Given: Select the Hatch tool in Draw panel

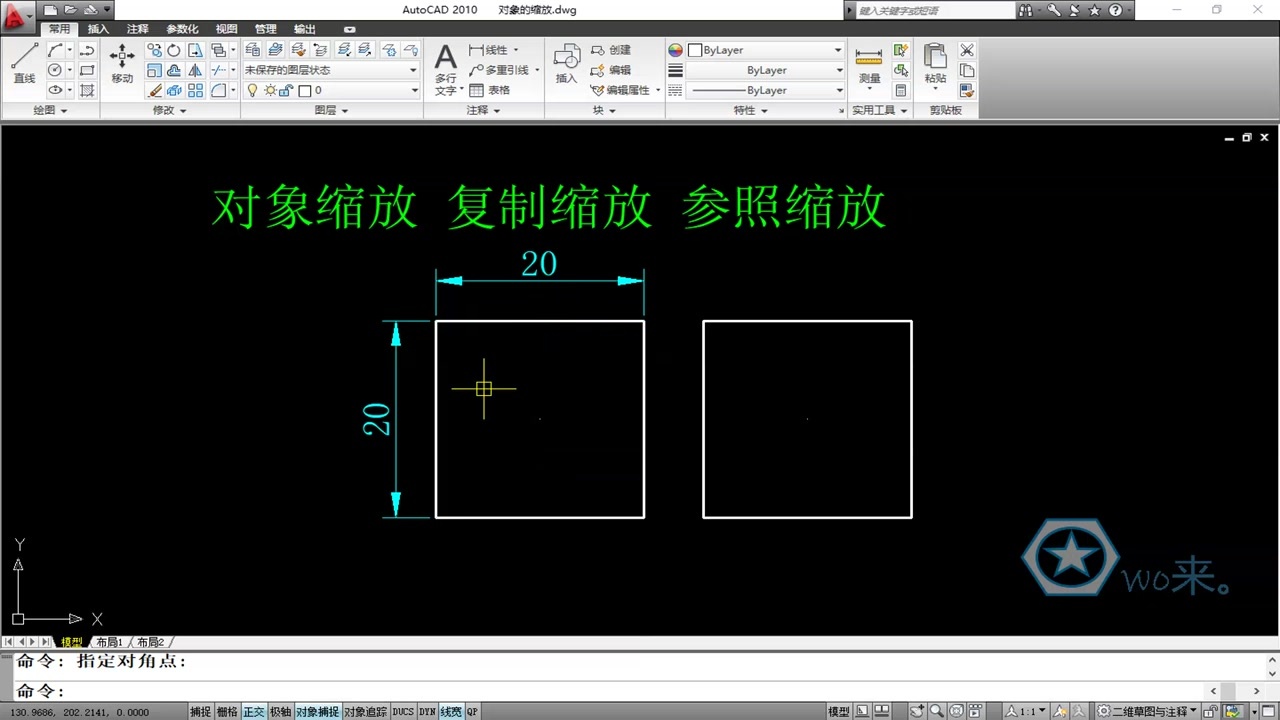Looking at the screenshot, I should click(x=87, y=90).
